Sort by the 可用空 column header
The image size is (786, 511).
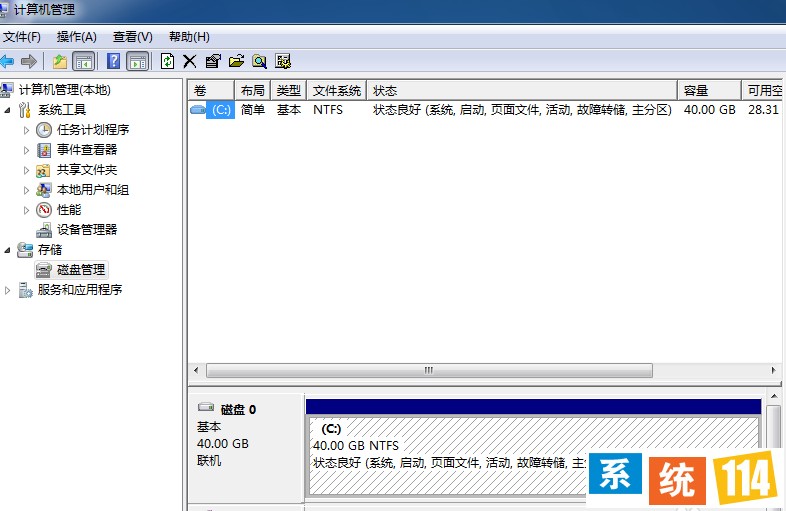[764, 91]
